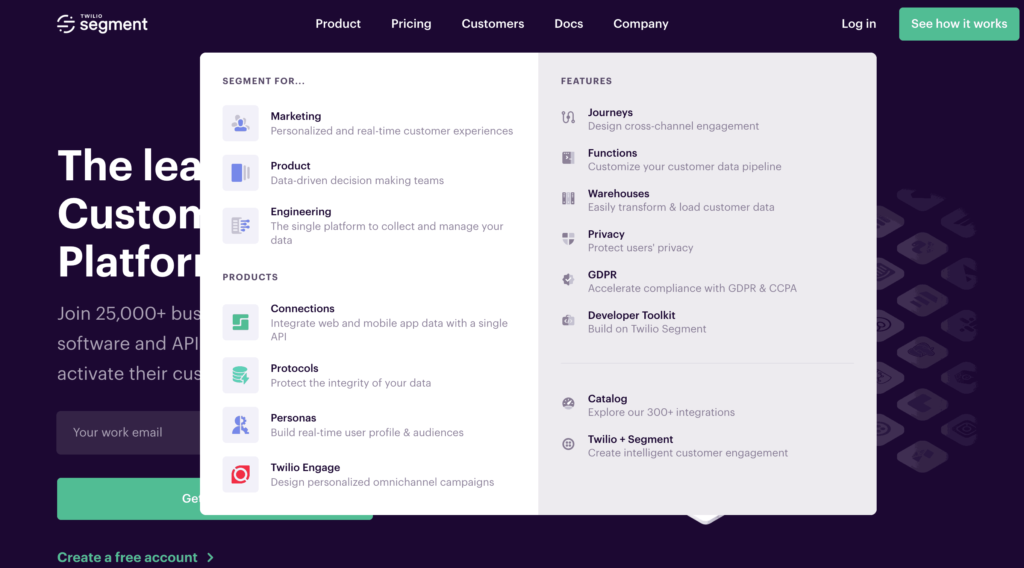Viewport: 1024px width, 568px height.
Task: Click the Privacy shield icon
Action: point(568,239)
